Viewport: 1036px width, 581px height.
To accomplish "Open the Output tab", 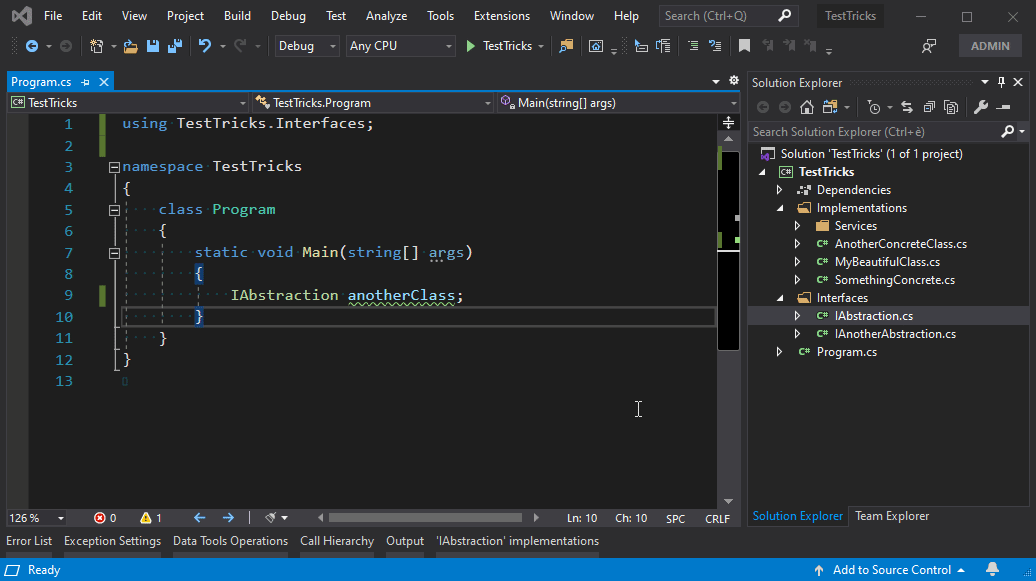I will click(x=405, y=541).
